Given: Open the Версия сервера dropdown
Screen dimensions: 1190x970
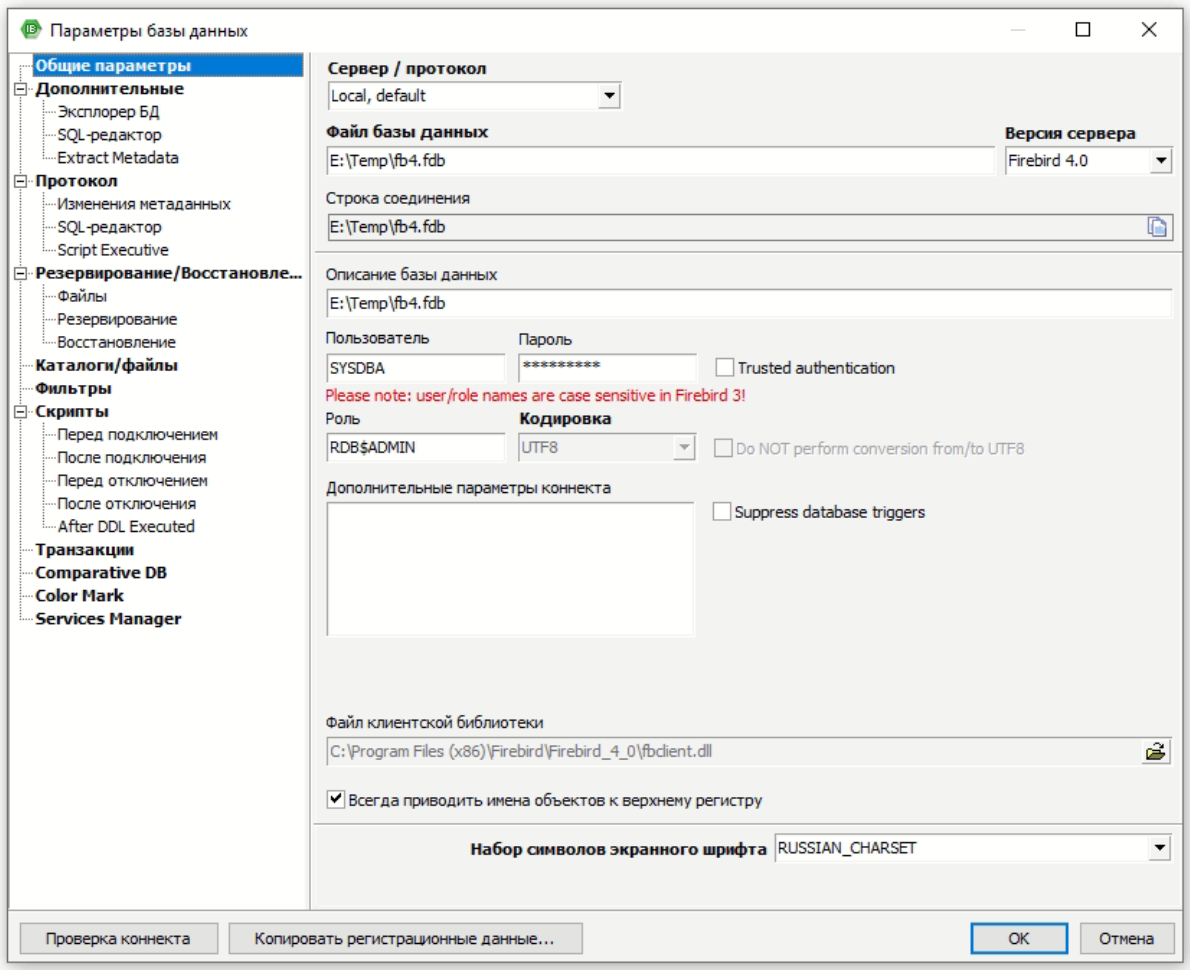Looking at the screenshot, I should [x=1160, y=161].
